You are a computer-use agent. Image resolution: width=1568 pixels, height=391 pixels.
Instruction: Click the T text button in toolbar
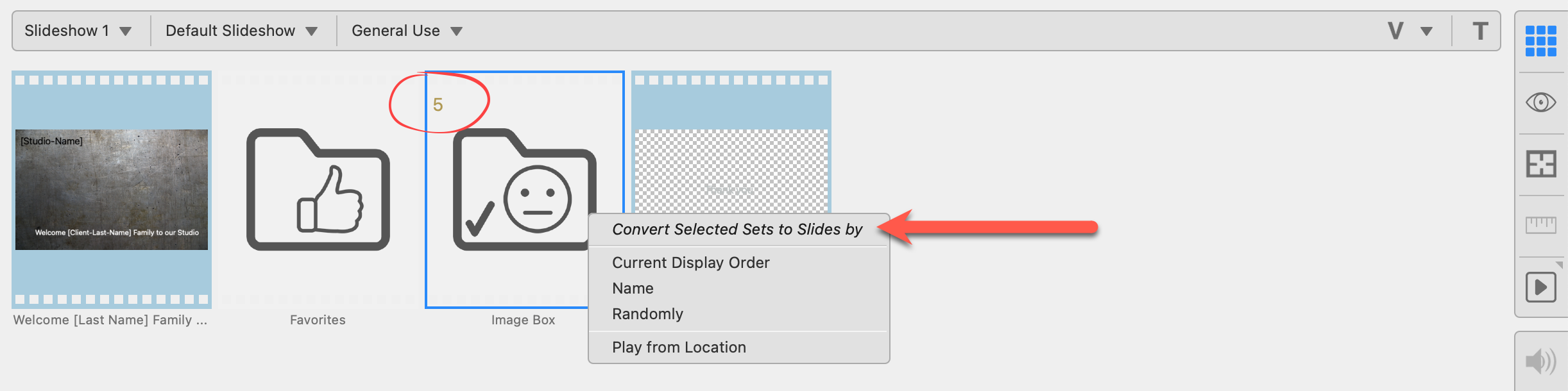(1480, 31)
